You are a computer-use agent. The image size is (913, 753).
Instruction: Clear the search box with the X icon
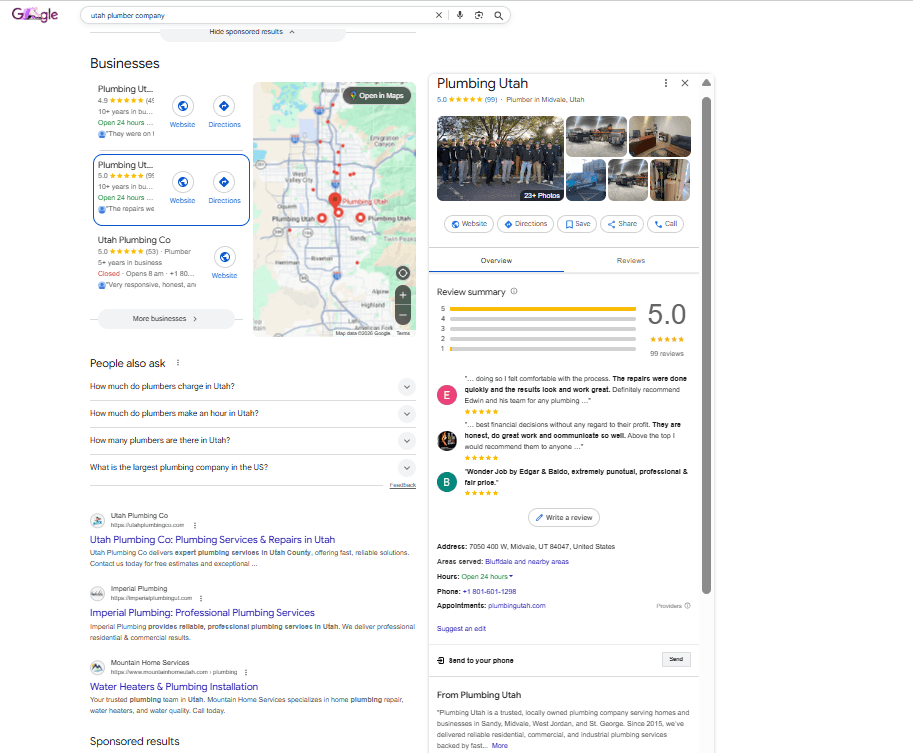pos(438,15)
